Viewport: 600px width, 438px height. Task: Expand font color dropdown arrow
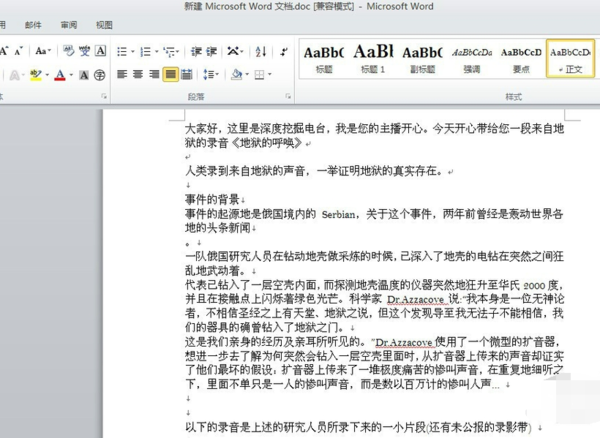click(71, 75)
